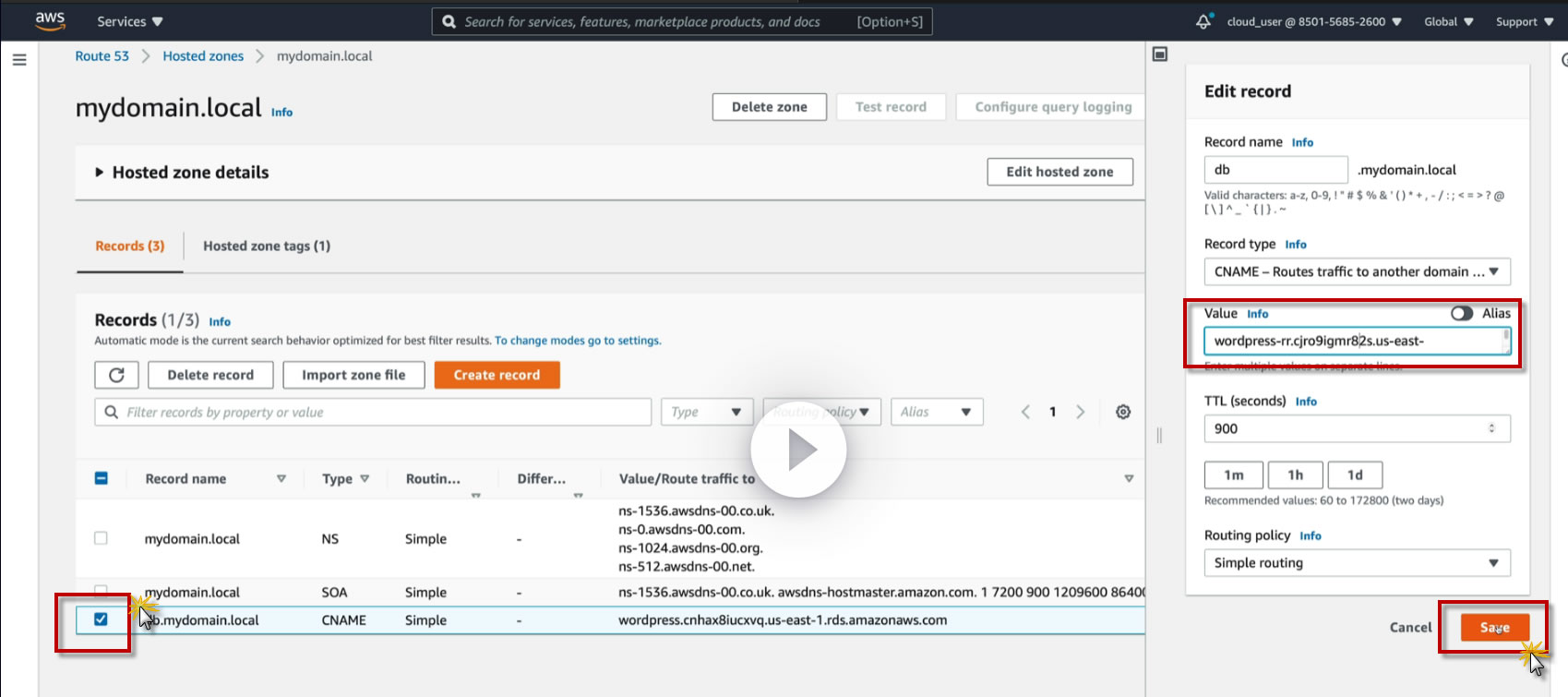Viewport: 1568px width, 697px height.
Task: Click the Delete zone button
Action: [x=770, y=107]
